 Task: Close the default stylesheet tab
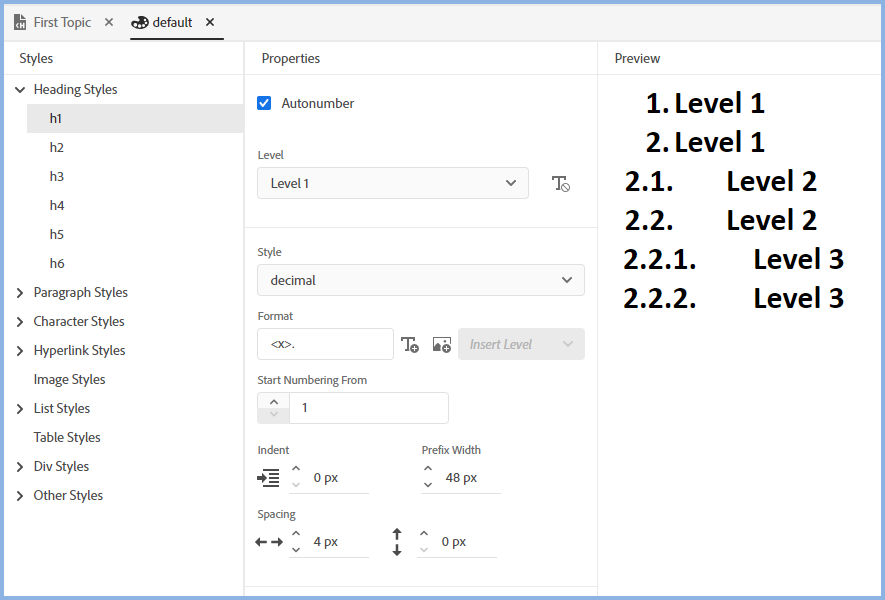point(210,22)
